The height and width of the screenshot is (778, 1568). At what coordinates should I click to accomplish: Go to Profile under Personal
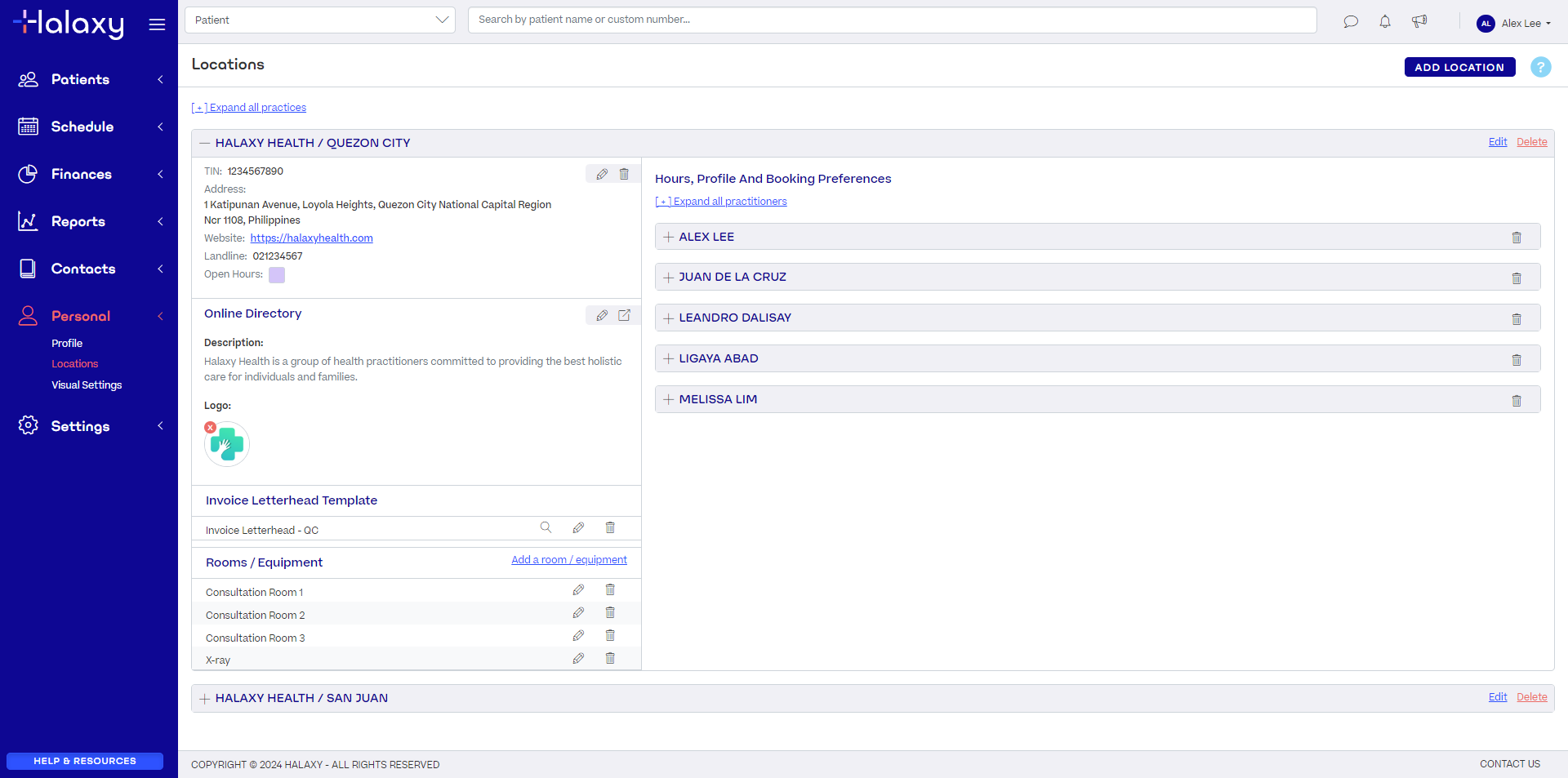coord(67,344)
